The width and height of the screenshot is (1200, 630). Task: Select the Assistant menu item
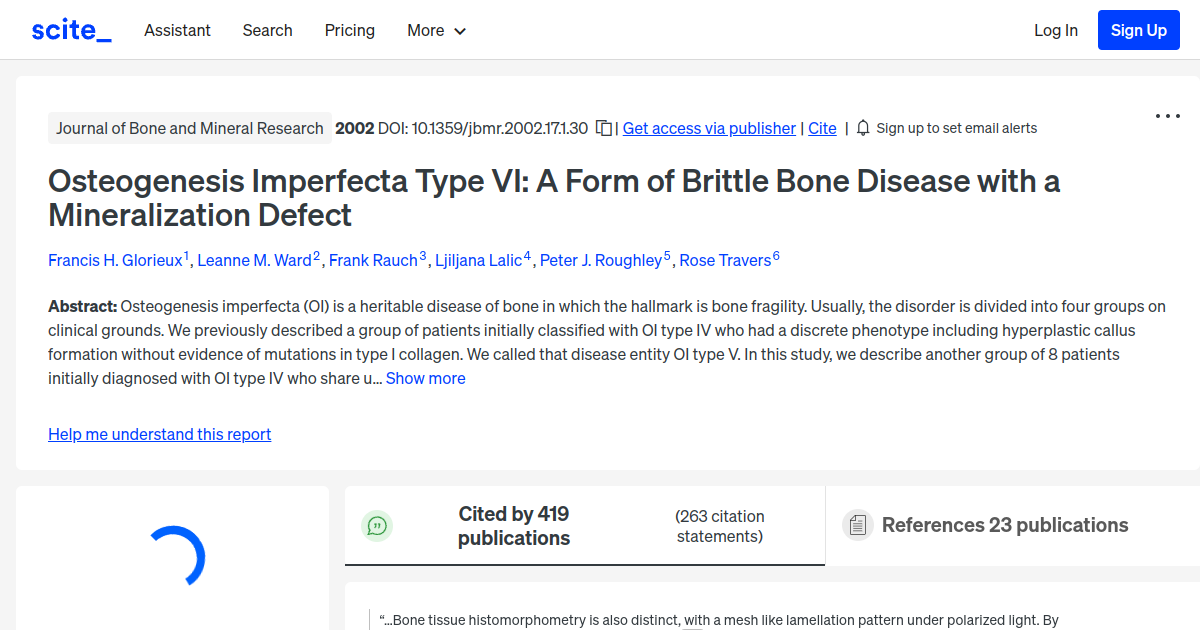point(177,31)
